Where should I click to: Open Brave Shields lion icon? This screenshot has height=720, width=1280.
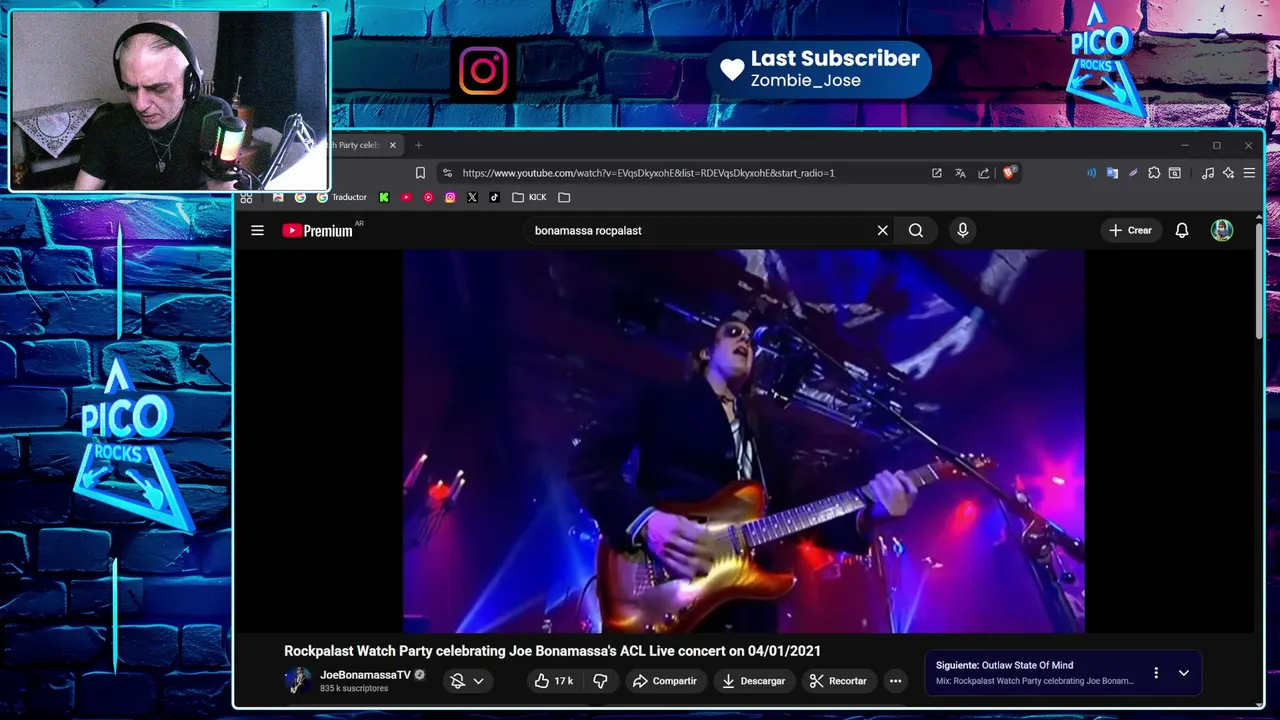[x=1009, y=173]
